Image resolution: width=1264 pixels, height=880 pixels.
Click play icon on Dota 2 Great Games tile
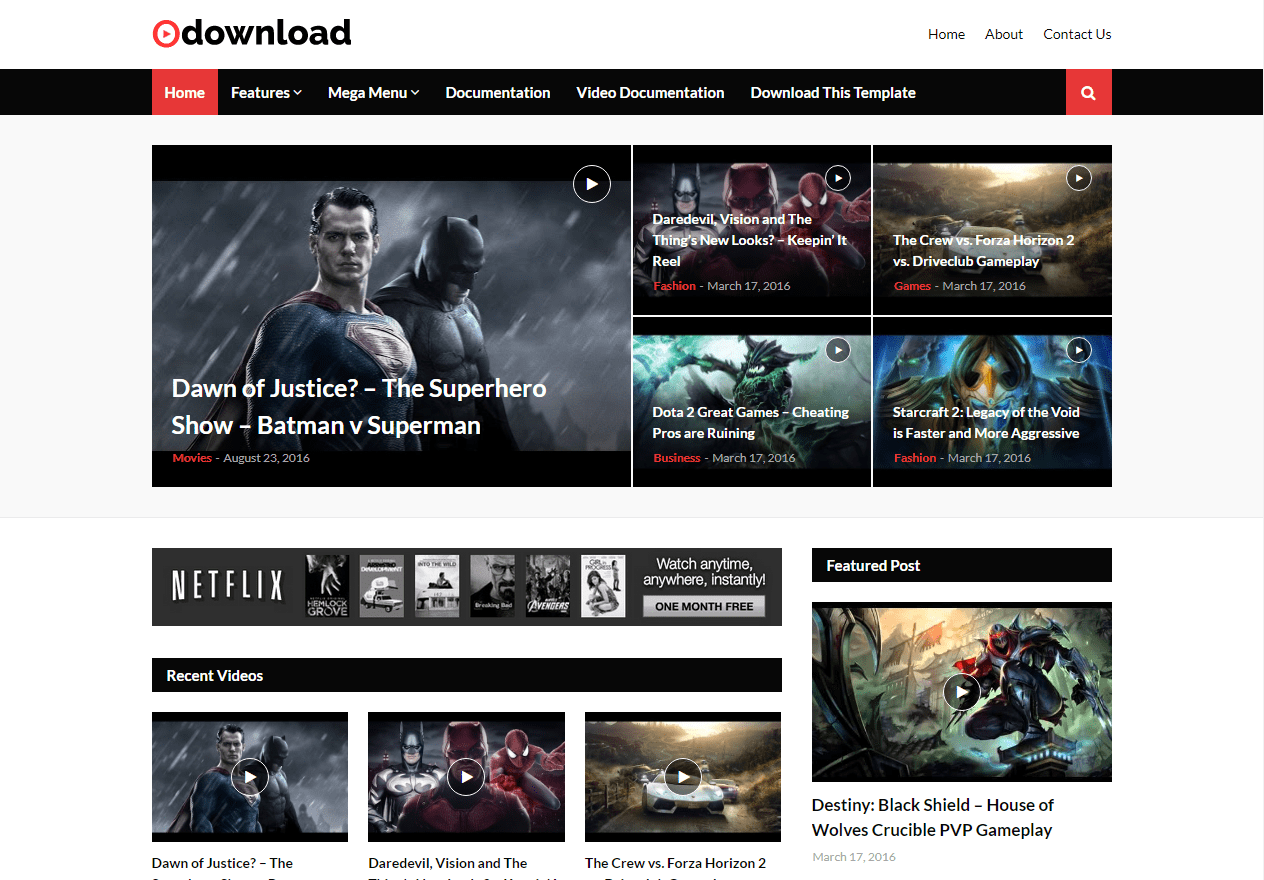[x=838, y=350]
